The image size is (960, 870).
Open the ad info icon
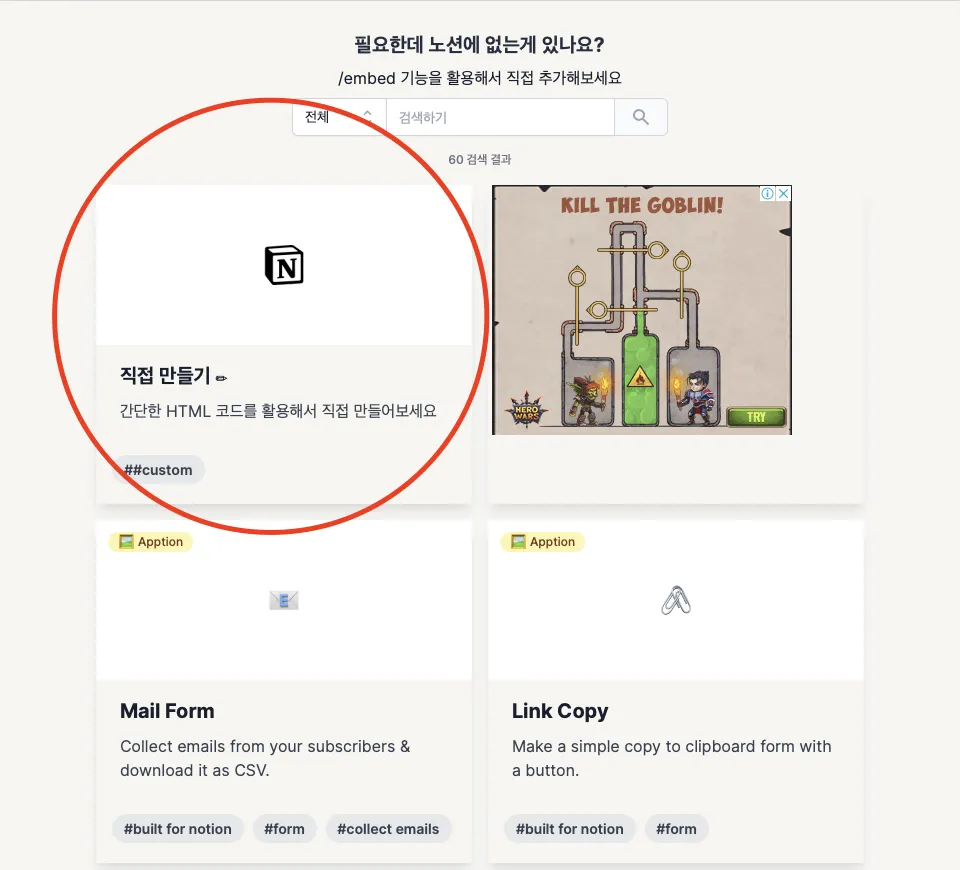point(768,193)
